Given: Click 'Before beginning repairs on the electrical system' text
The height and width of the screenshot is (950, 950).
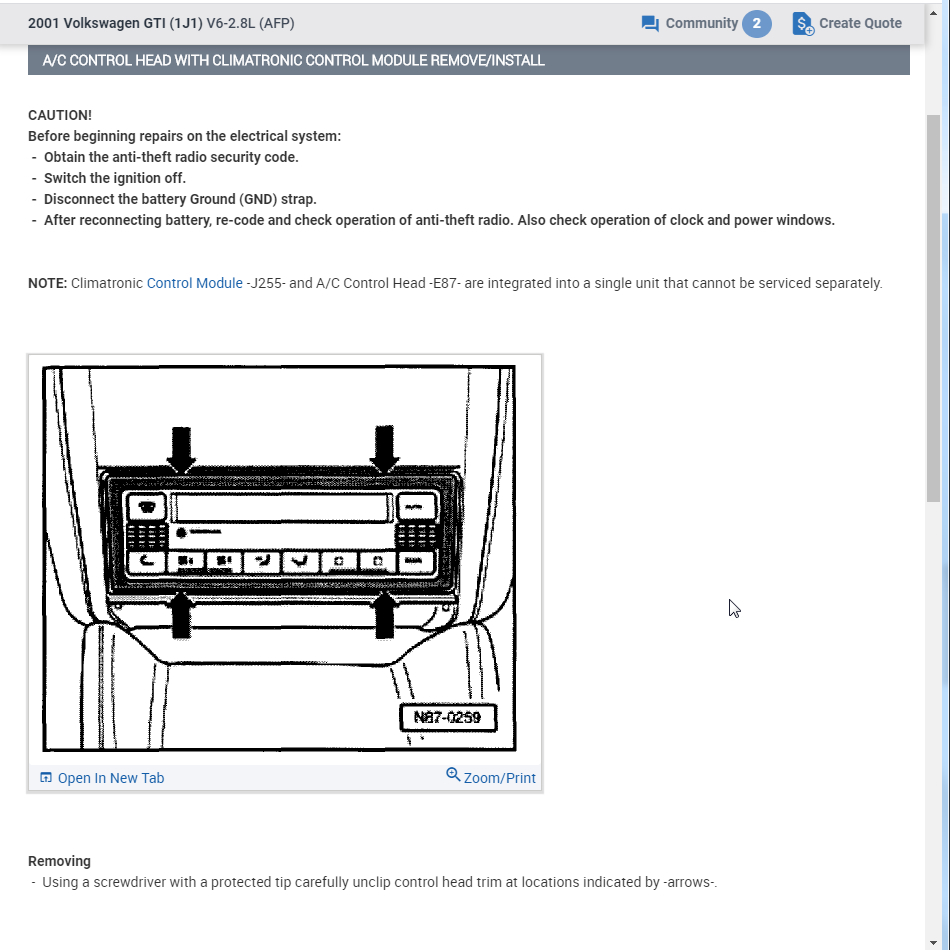Looking at the screenshot, I should point(184,136).
